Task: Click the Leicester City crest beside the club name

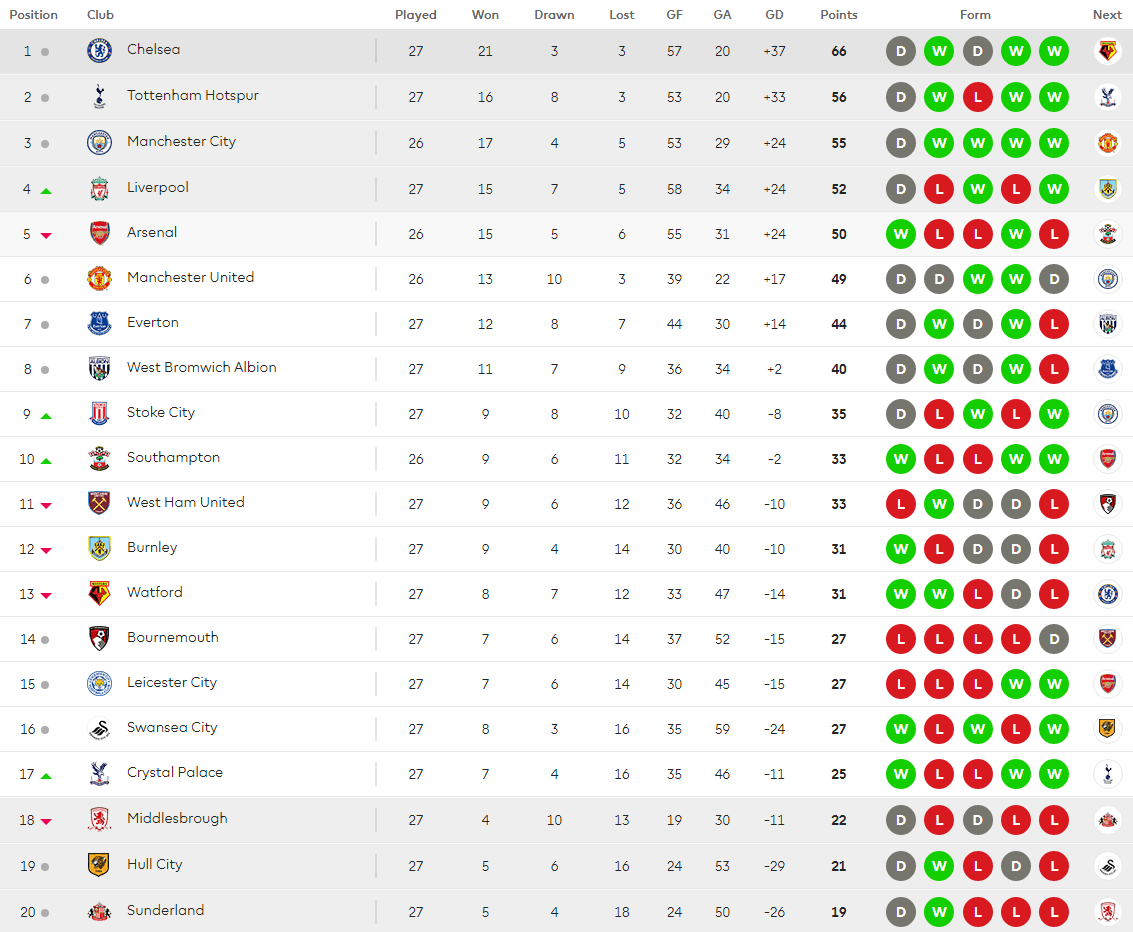Action: pos(99,683)
